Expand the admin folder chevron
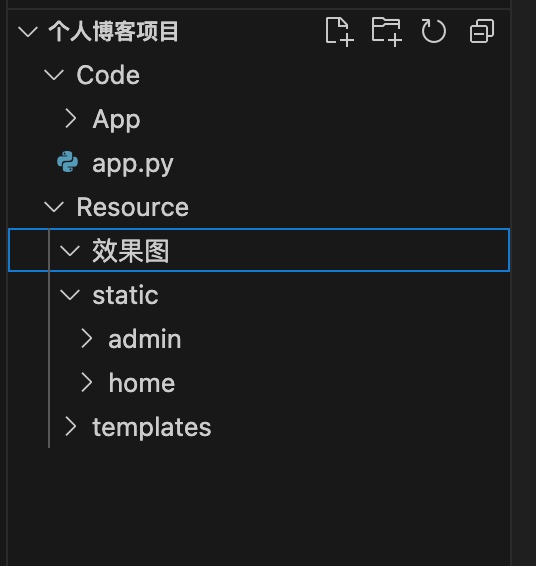Image resolution: width=536 pixels, height=566 pixels. [87, 339]
